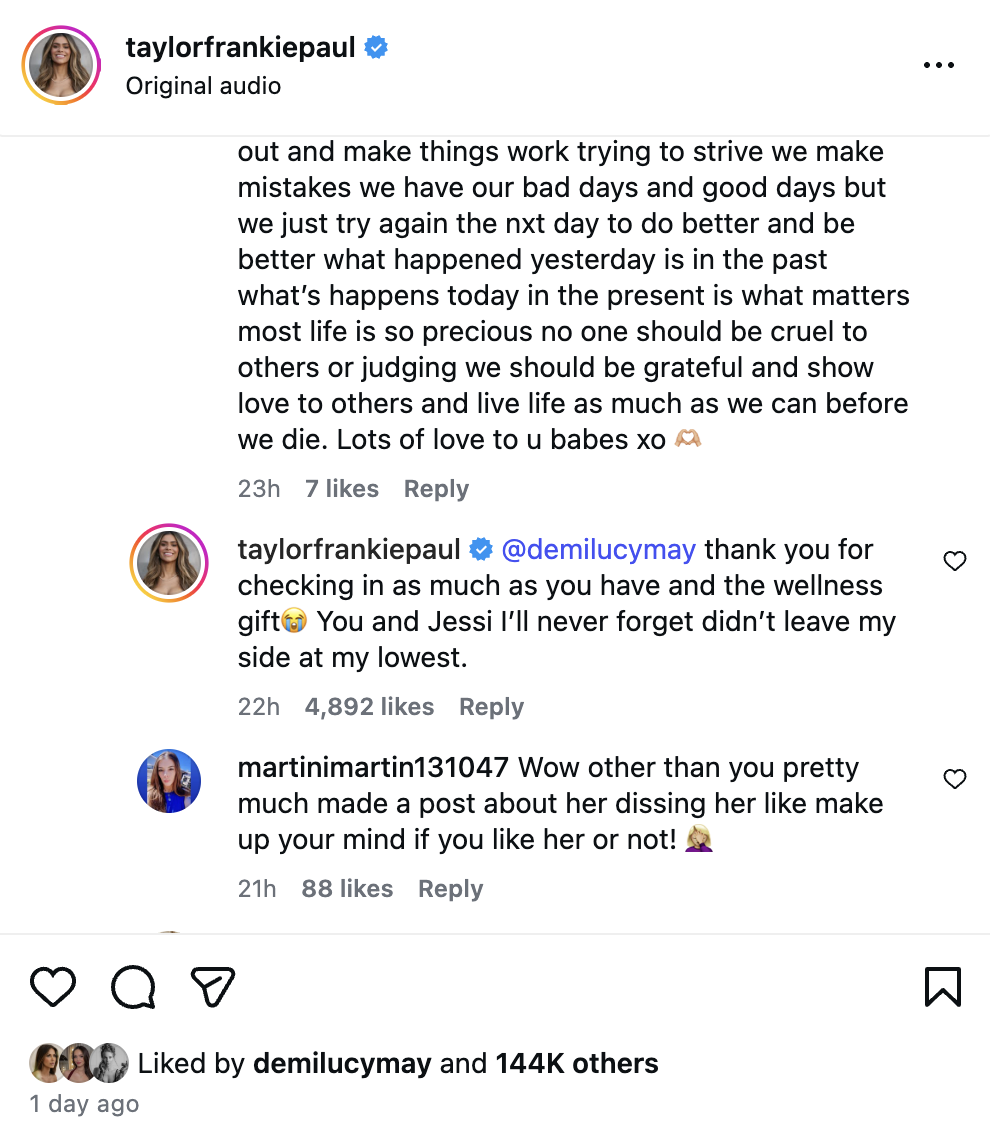990x1140 pixels.
Task: Like taylorfrankiepaul's reply to demilucymay
Action: [955, 562]
